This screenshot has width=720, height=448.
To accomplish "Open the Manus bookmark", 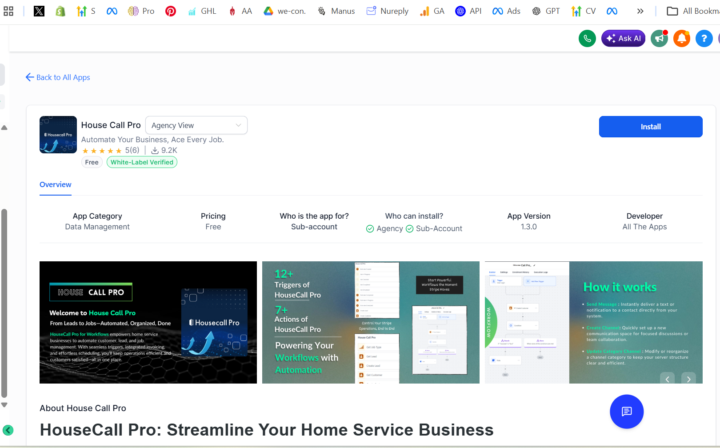I will point(336,11).
